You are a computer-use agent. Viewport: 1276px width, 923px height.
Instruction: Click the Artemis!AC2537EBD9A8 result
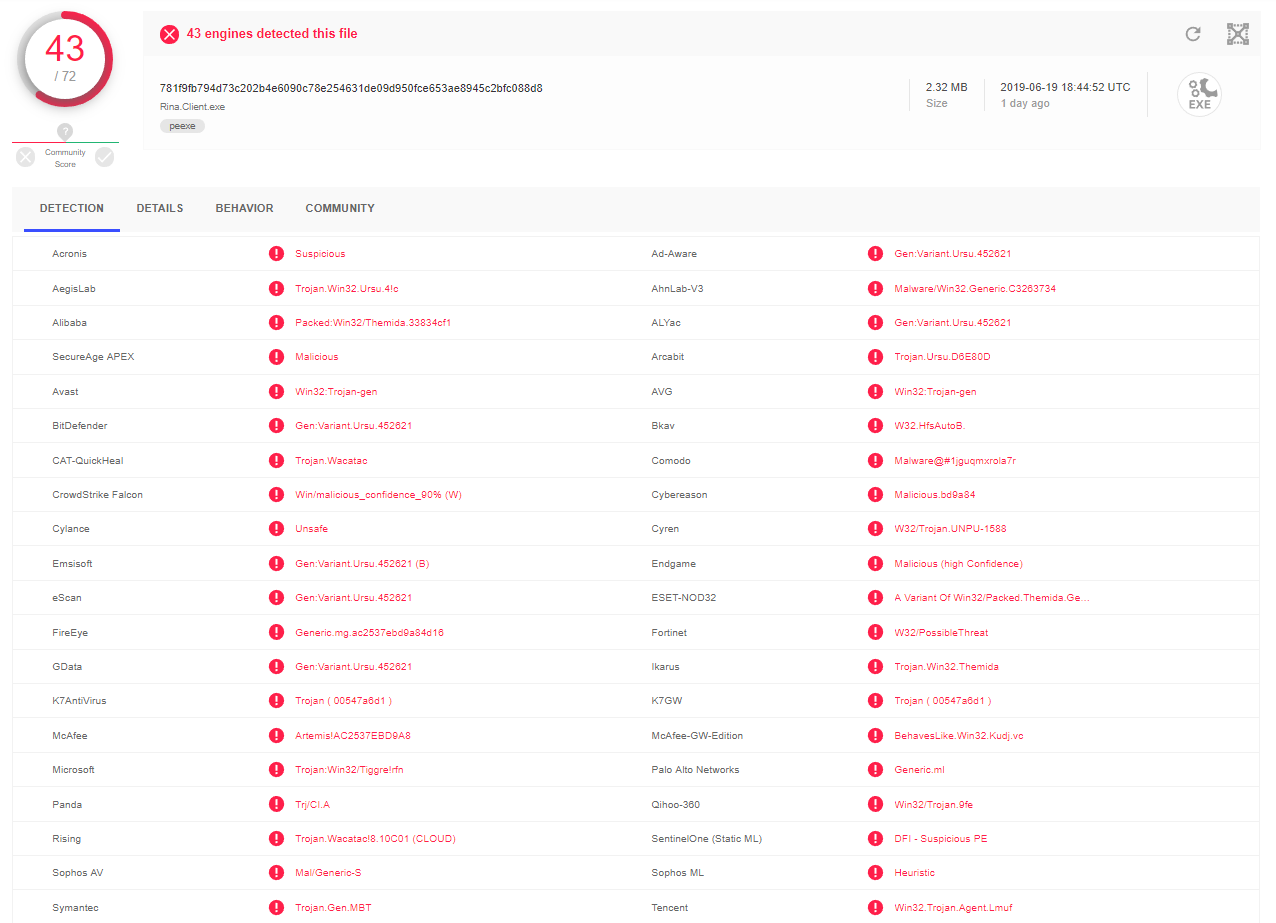(x=353, y=736)
